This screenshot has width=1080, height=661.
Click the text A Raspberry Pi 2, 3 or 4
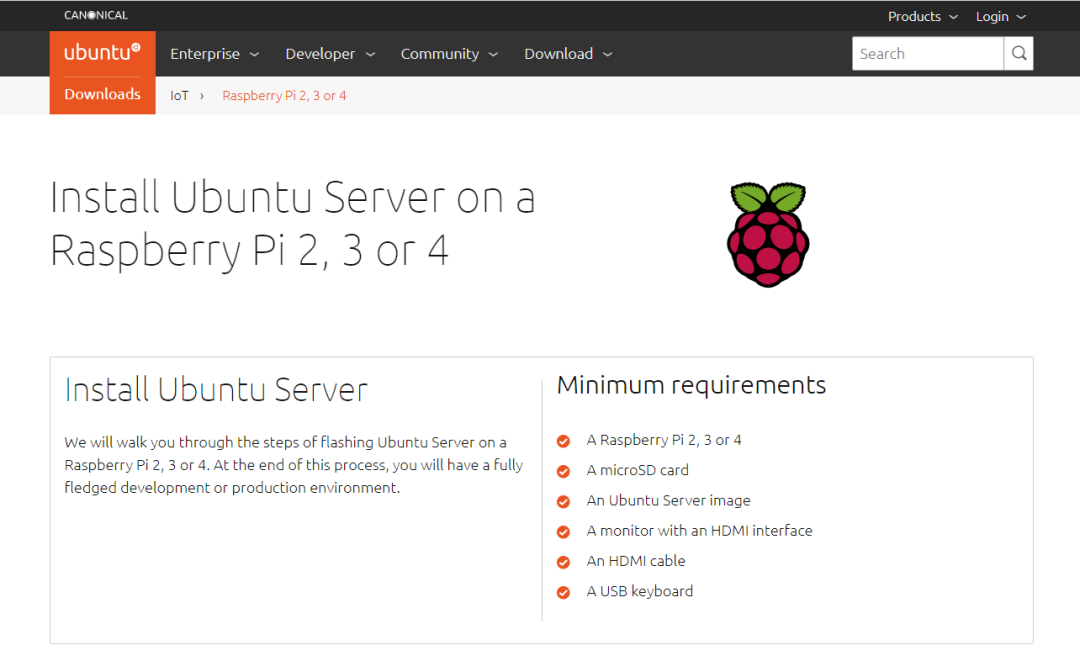[x=663, y=440]
